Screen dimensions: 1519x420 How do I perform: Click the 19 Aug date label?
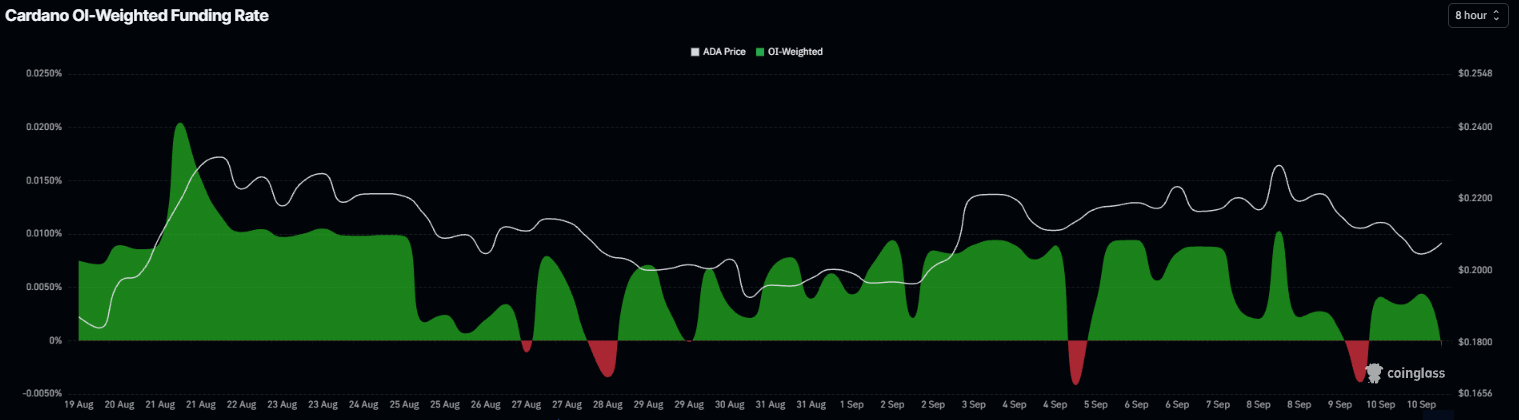78,405
